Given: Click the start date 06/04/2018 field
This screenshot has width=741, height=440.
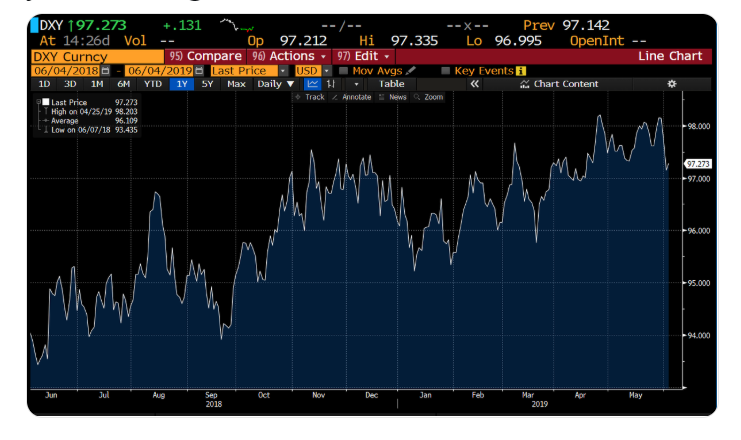Looking at the screenshot, I should [x=66, y=71].
